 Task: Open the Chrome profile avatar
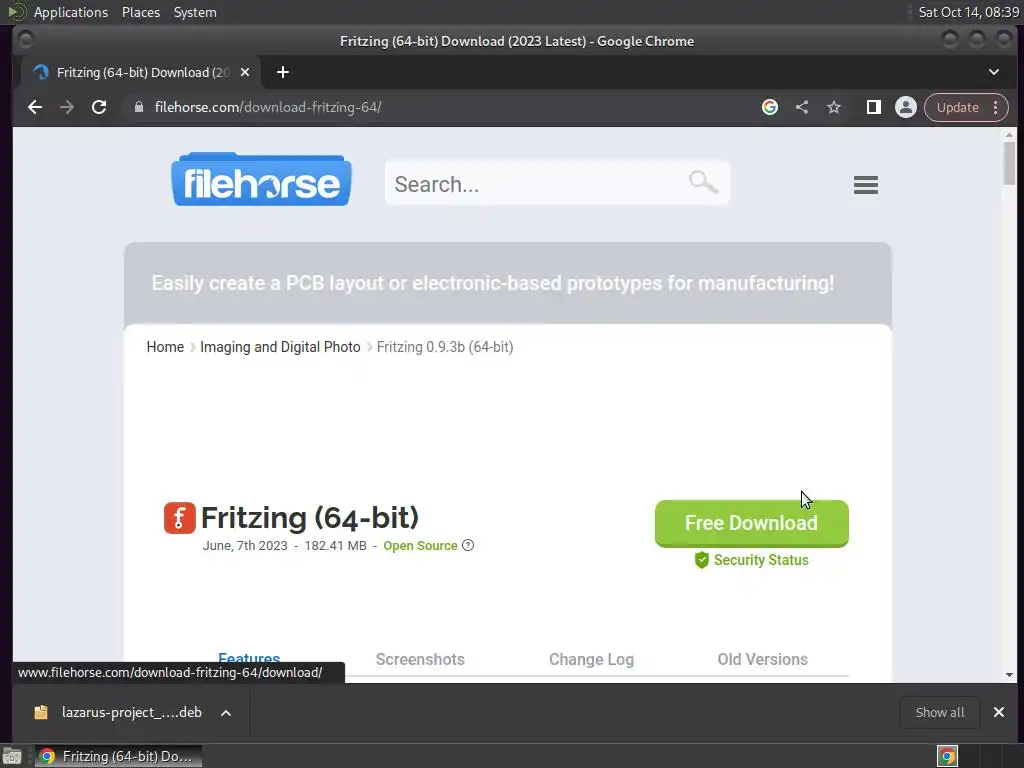coord(906,108)
